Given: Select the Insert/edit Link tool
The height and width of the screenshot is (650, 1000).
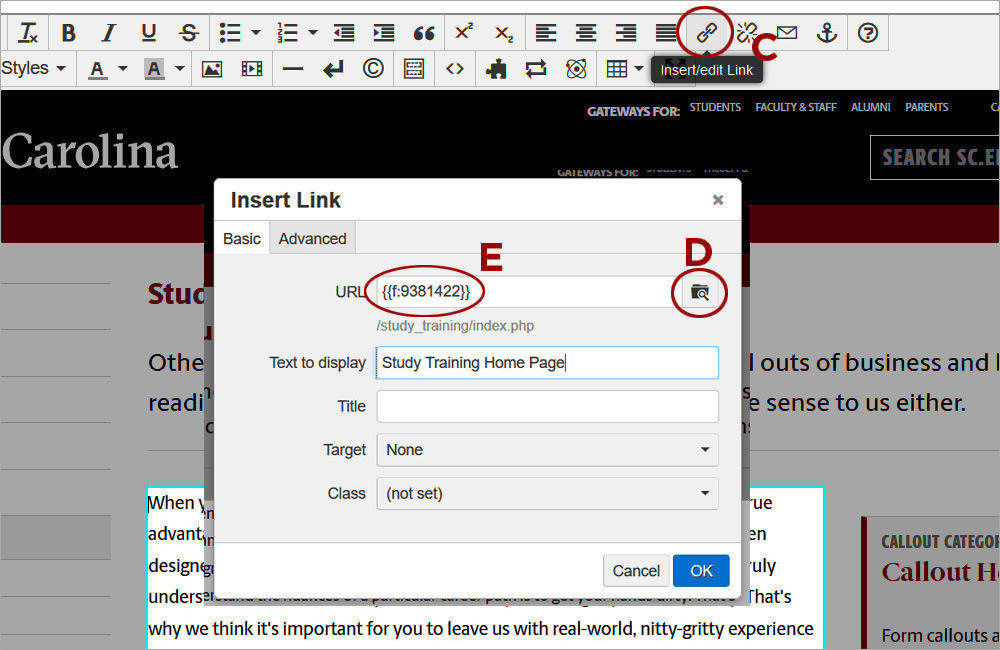Looking at the screenshot, I should [705, 32].
